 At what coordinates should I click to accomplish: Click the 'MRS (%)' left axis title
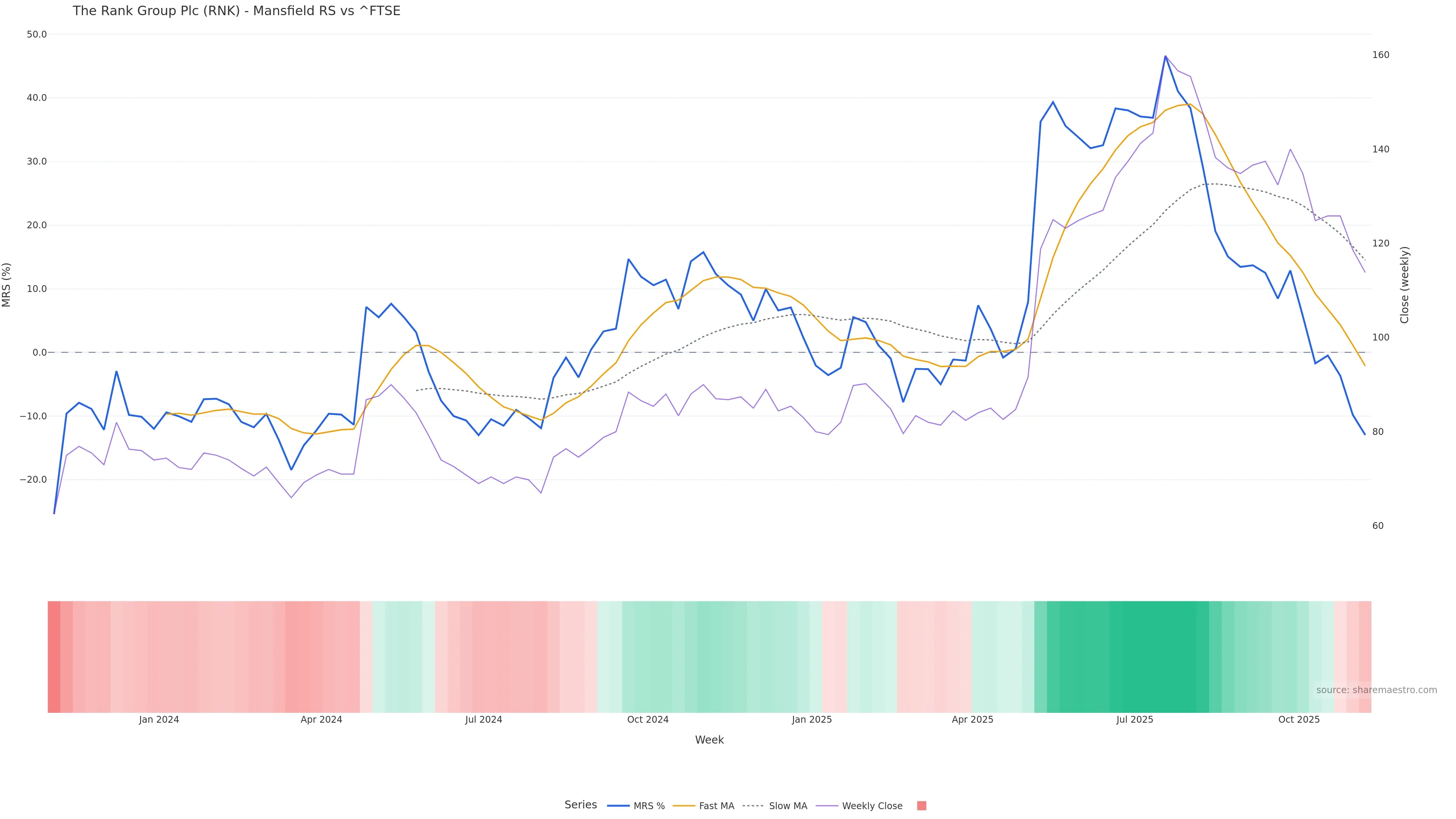click(x=7, y=285)
